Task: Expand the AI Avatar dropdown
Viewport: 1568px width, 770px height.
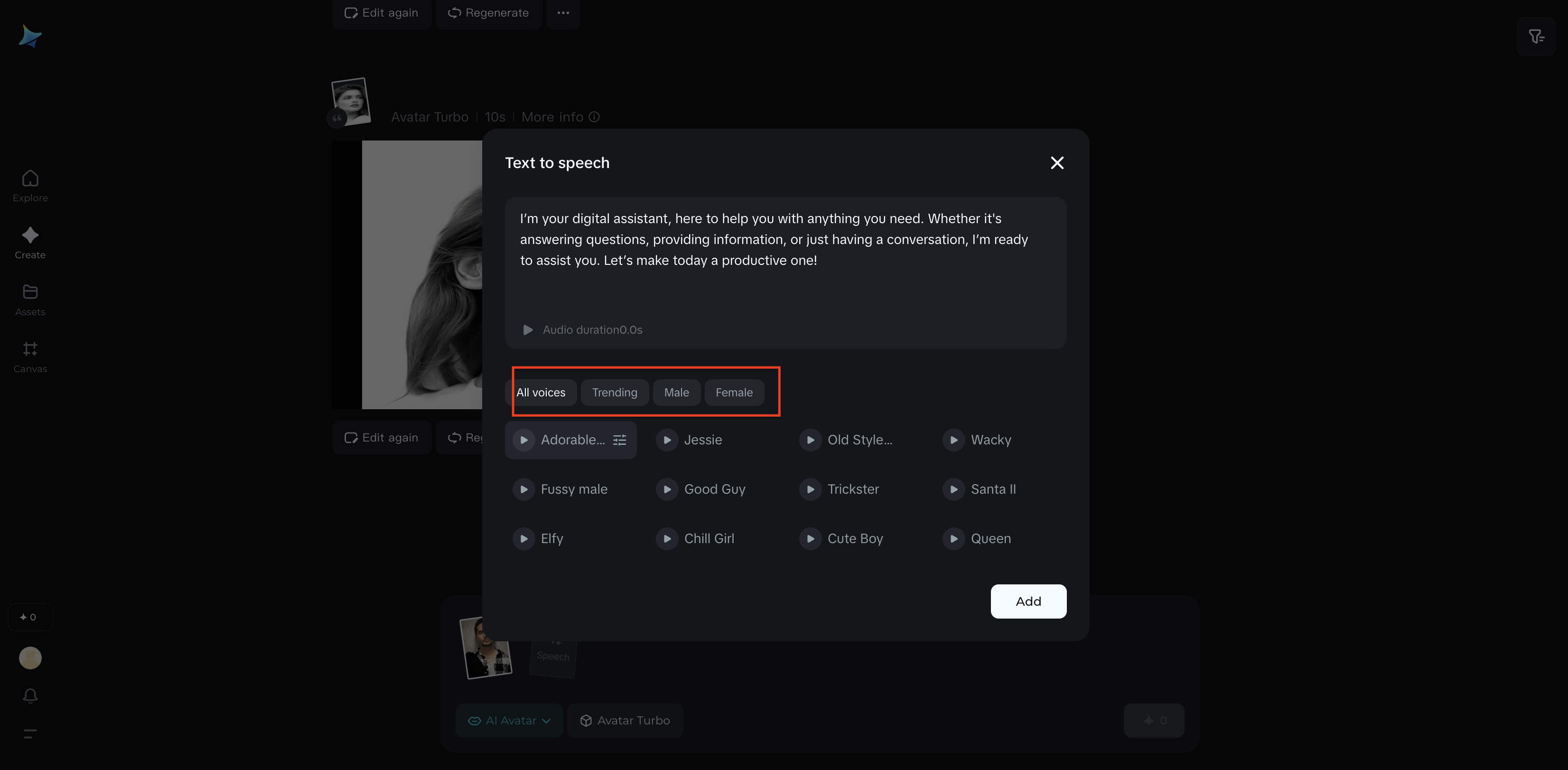Action: pyautogui.click(x=509, y=720)
